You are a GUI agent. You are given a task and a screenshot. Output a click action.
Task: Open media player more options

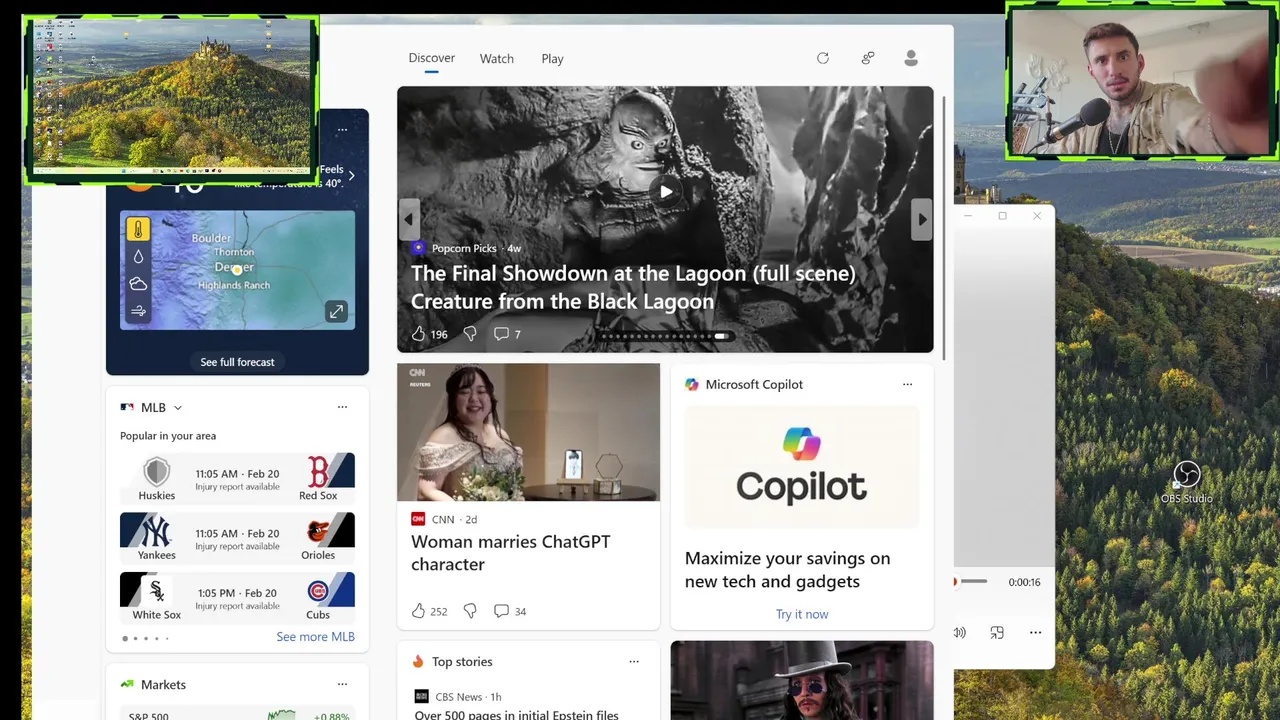click(1035, 632)
